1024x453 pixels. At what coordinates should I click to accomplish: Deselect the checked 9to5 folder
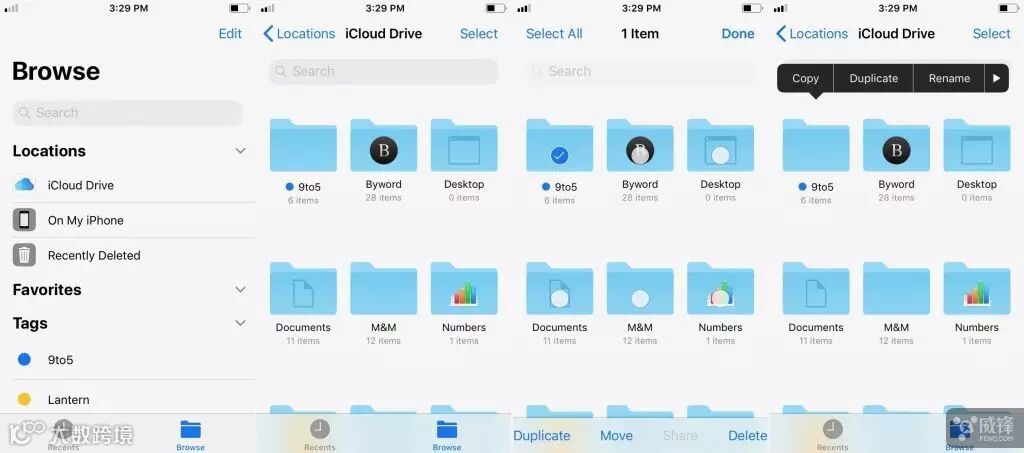559,155
